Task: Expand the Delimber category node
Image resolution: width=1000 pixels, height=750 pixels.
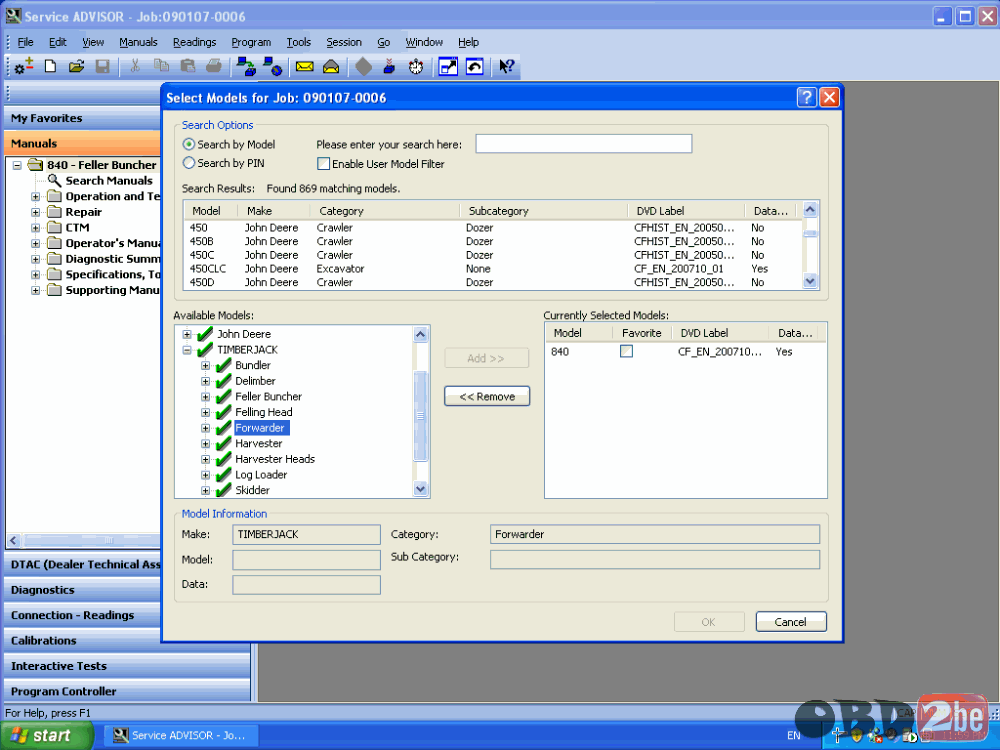Action: [205, 381]
